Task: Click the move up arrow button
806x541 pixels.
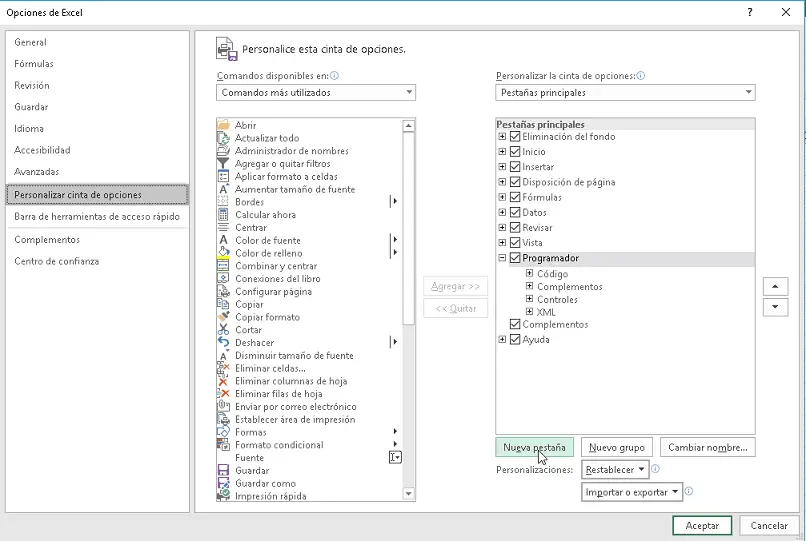Action: coord(776,286)
